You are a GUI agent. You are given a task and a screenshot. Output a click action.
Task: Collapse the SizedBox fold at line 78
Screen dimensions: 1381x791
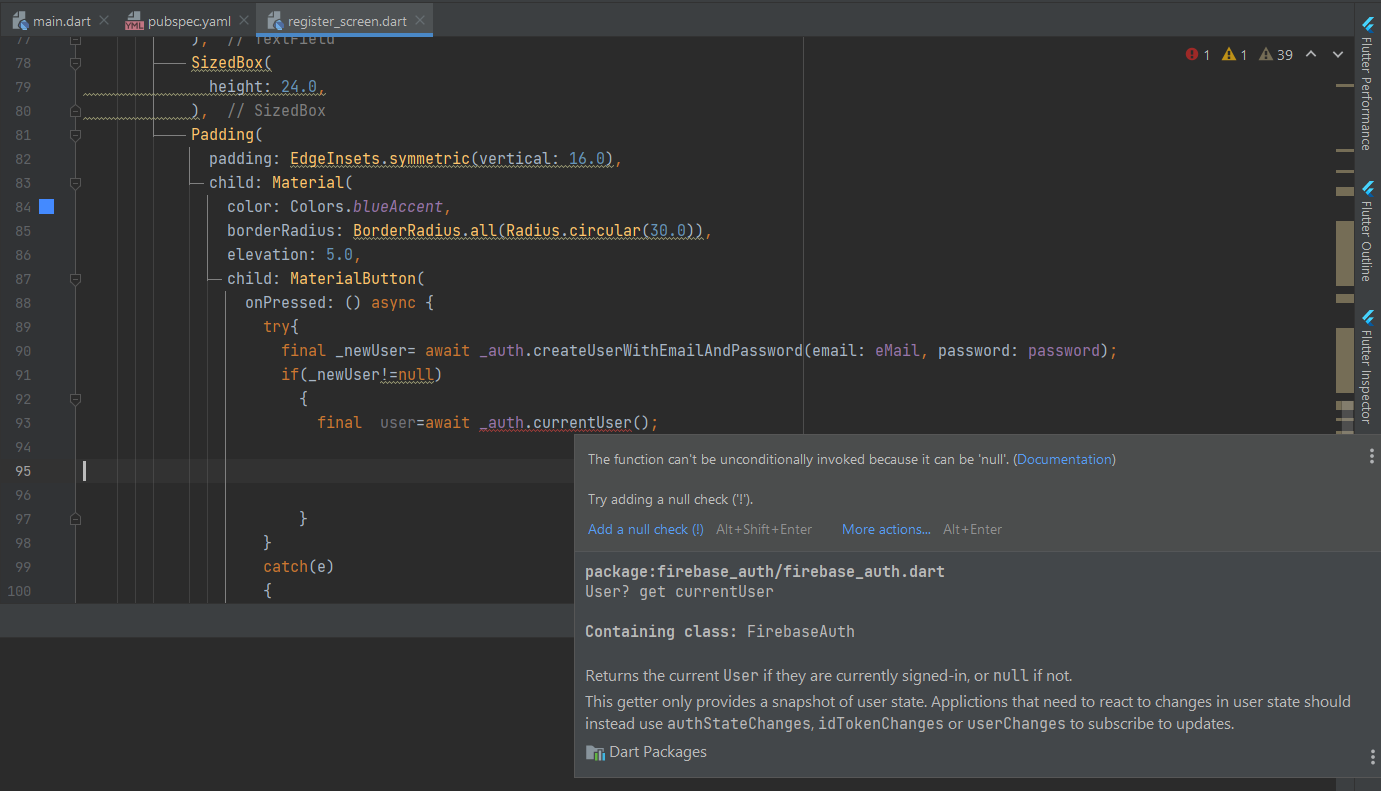pos(75,63)
